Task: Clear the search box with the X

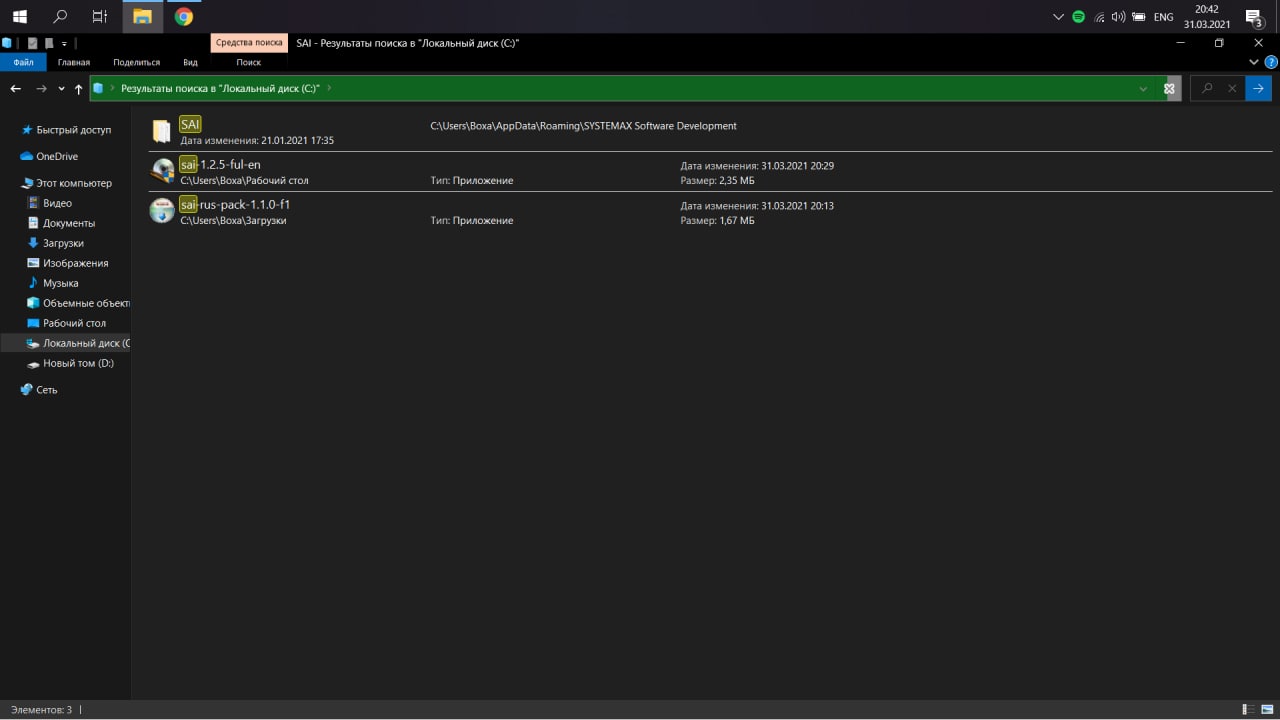Action: tap(1232, 89)
